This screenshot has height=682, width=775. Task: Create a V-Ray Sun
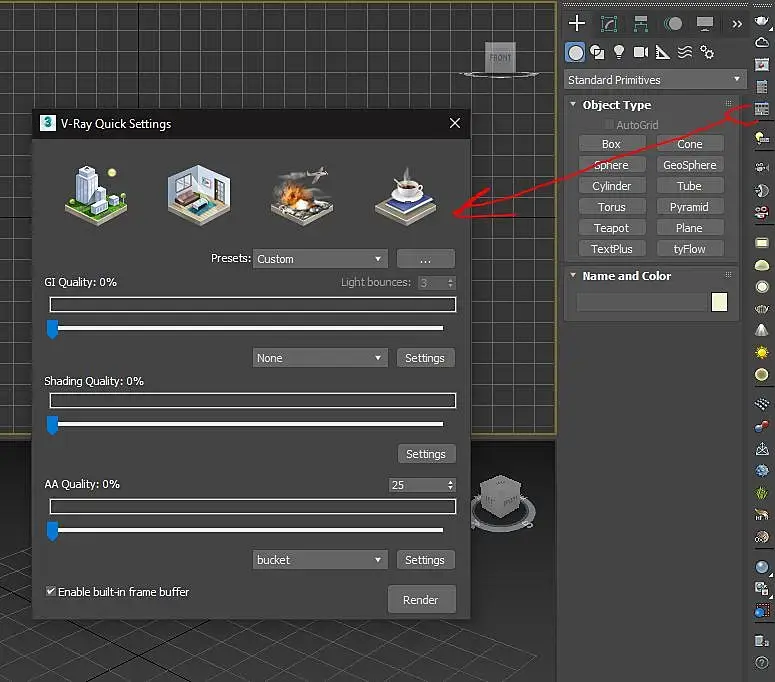(x=762, y=352)
